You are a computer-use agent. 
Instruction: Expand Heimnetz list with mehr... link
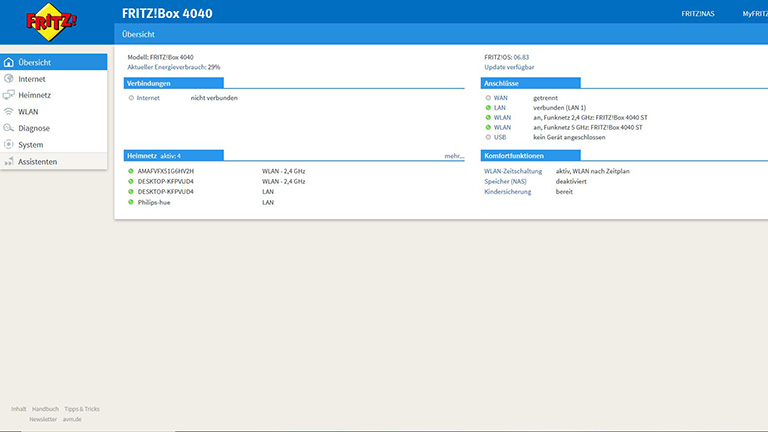(454, 156)
